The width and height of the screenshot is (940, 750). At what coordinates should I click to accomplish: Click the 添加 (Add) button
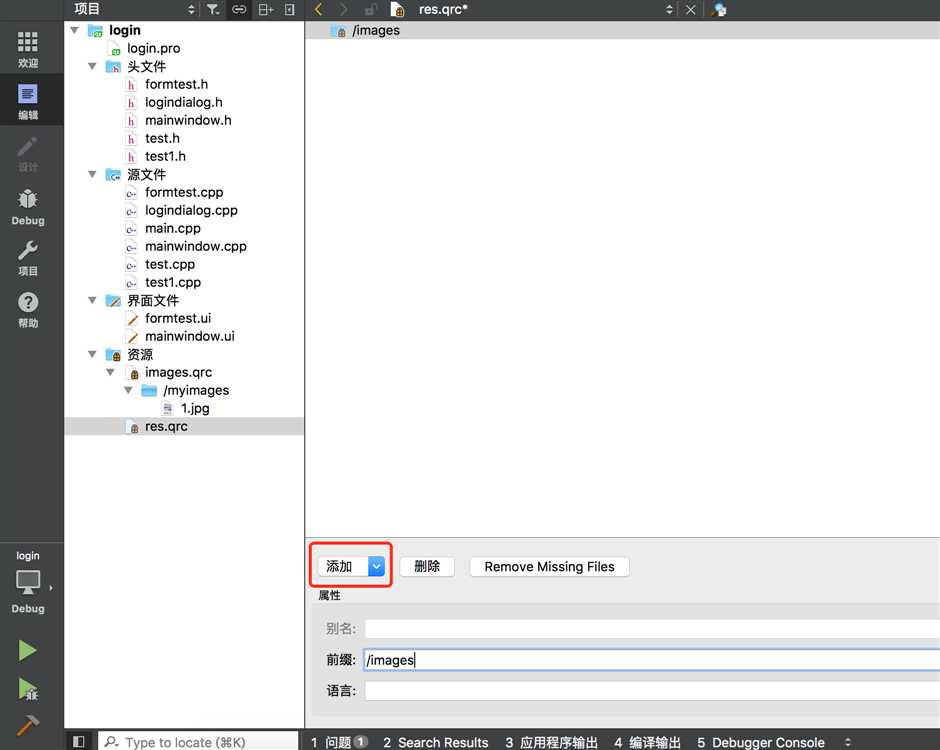[x=342, y=566]
